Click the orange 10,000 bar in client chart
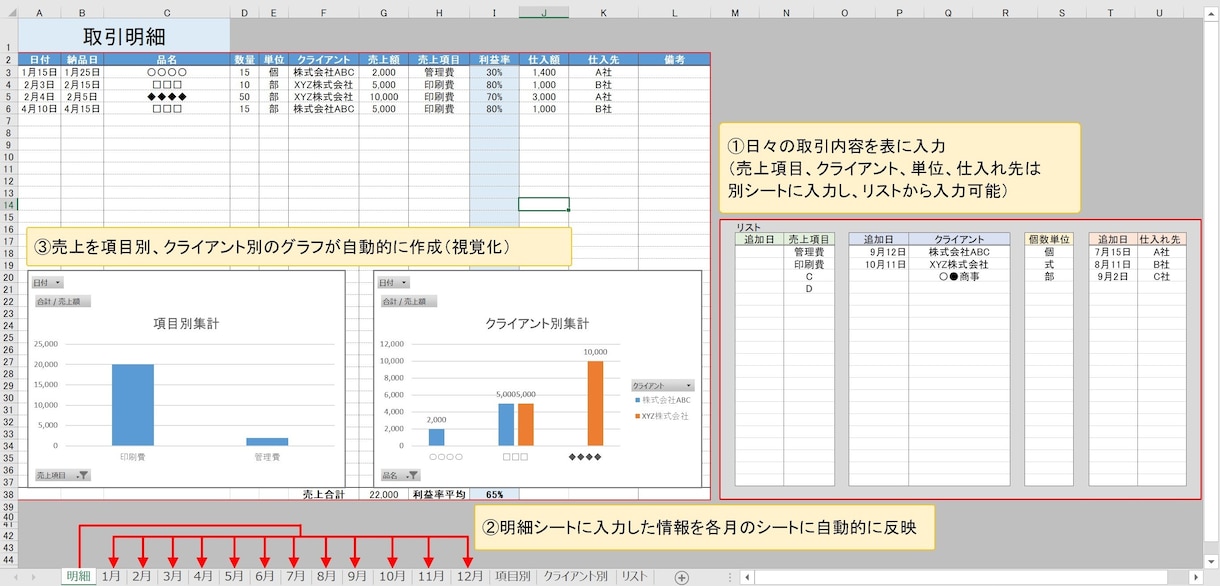The width and height of the screenshot is (1220, 586). pyautogui.click(x=595, y=403)
